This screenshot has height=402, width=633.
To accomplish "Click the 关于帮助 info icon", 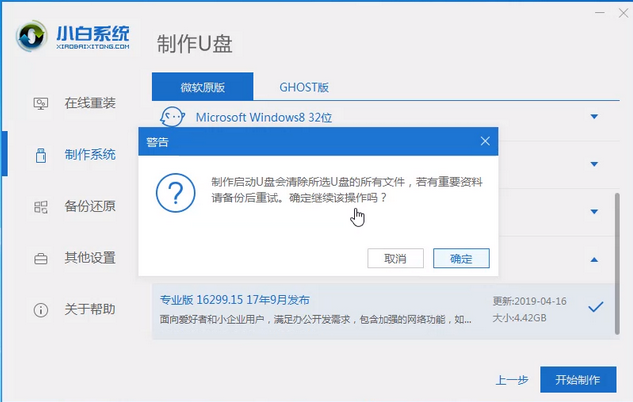I will pyautogui.click(x=41, y=309).
